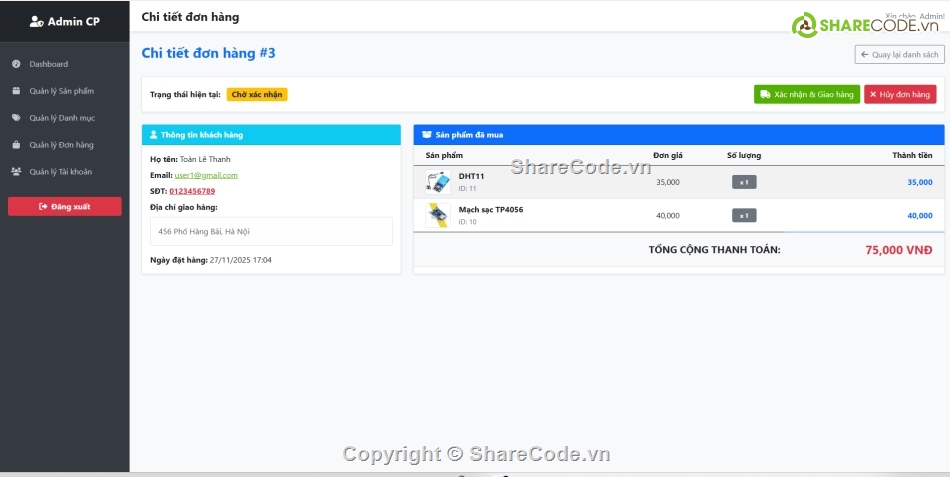Click the ID: 11 label

[x=467, y=188]
